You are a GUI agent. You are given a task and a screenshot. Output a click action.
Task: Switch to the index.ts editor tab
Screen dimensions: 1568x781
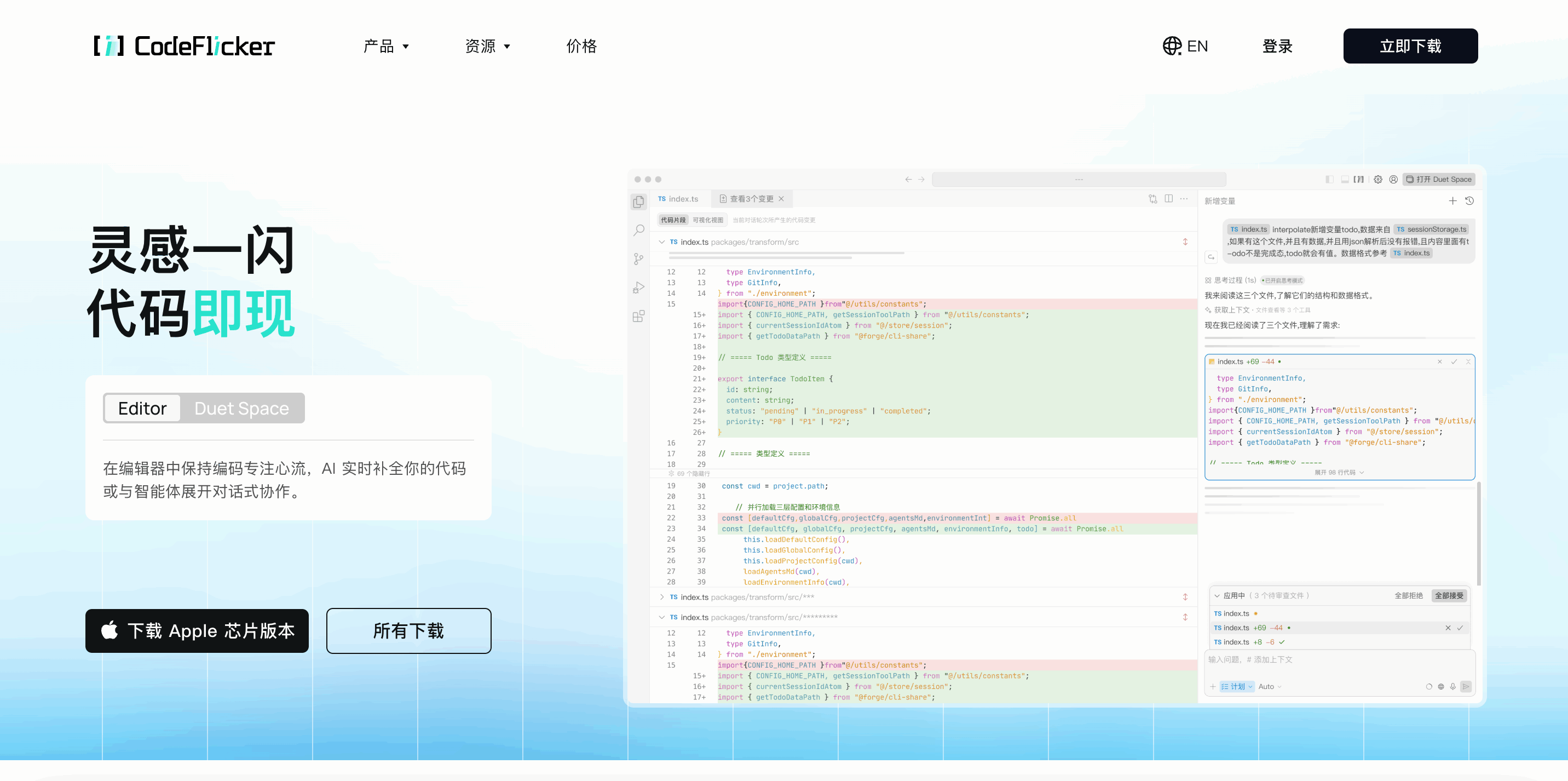pyautogui.click(x=678, y=199)
